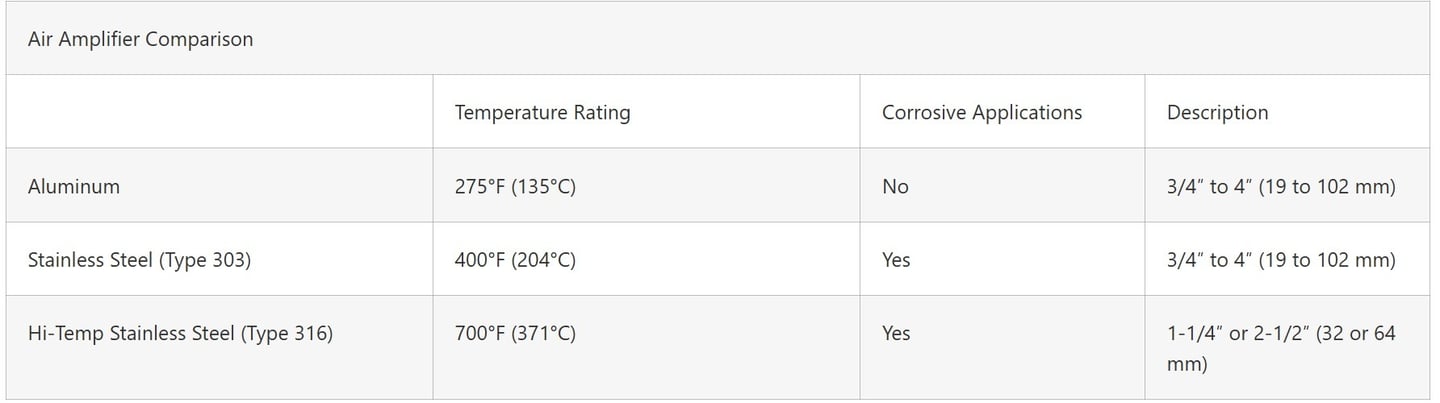Viewport: 1440px width, 403px height.
Task: Click the Description column header
Action: point(1217,112)
